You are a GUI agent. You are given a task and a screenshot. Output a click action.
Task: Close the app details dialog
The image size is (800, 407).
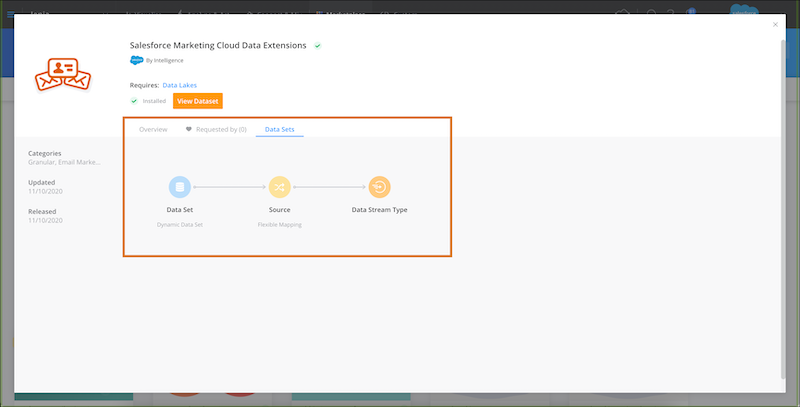pos(775,24)
